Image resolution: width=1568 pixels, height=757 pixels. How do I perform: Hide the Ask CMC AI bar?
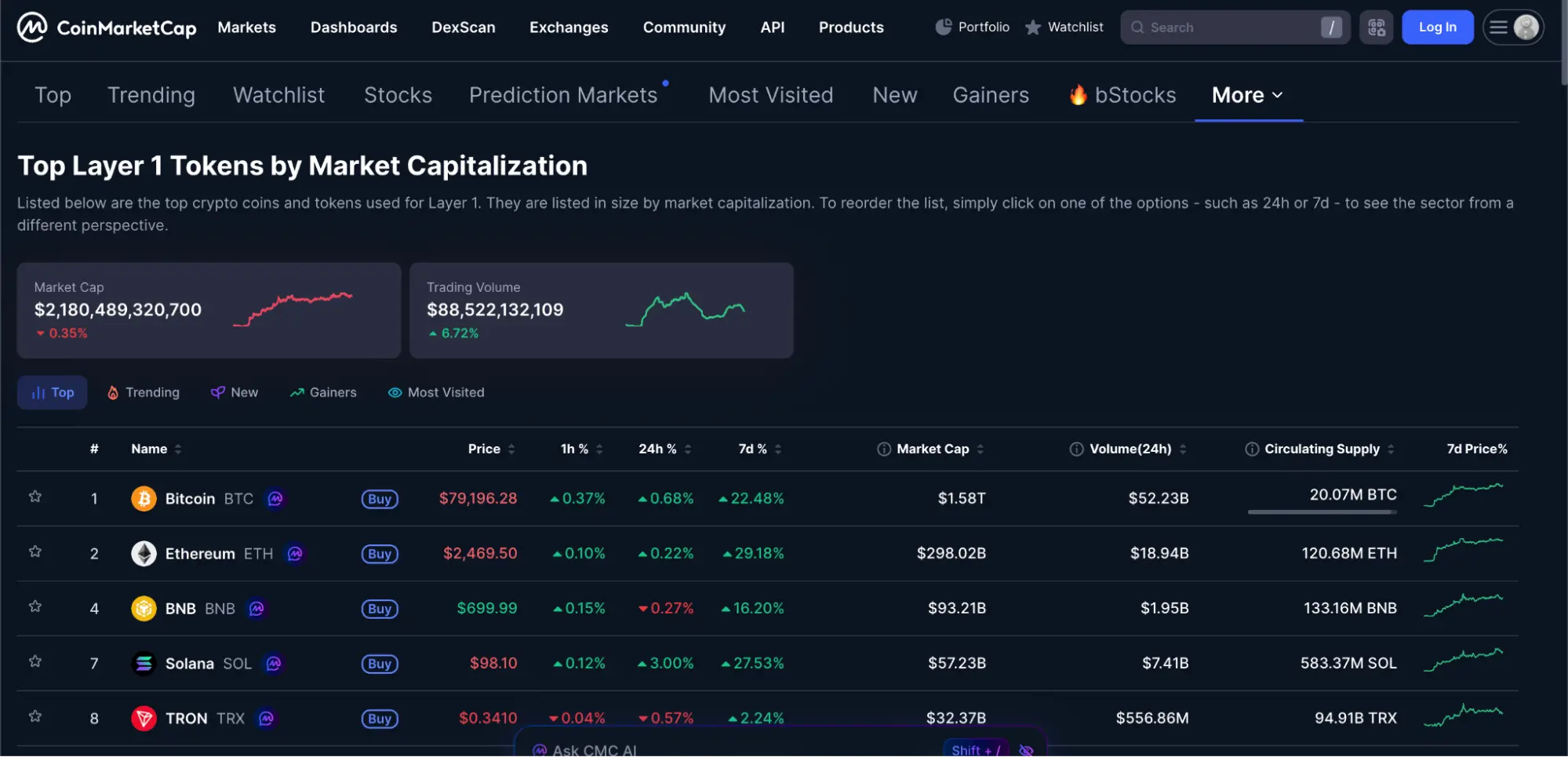(x=1026, y=750)
